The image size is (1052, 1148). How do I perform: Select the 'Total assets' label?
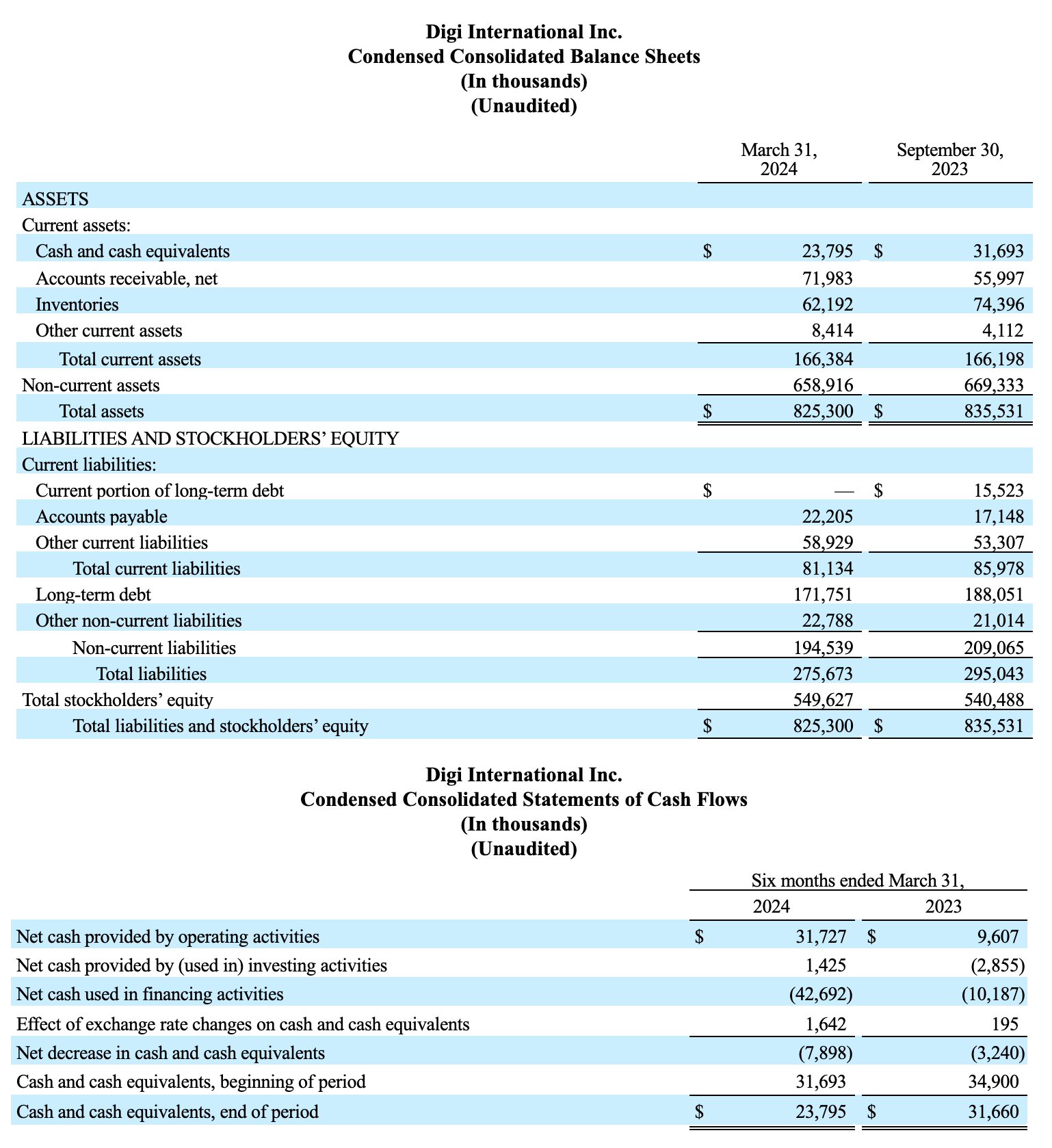101,411
